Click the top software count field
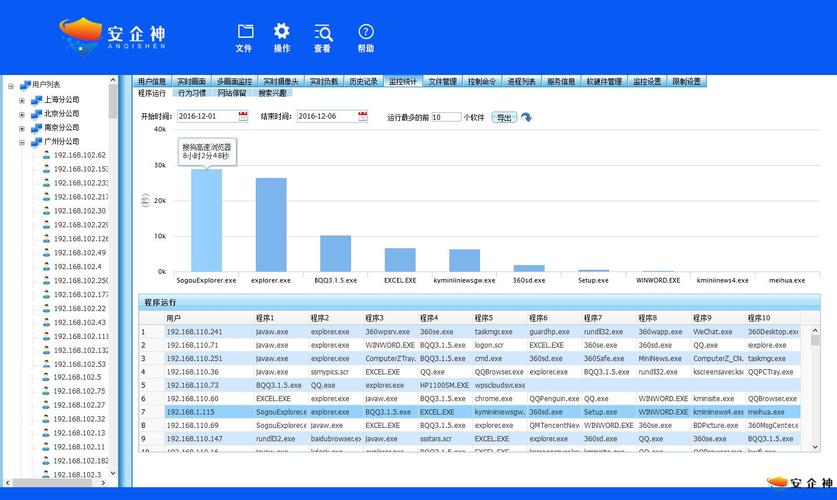Screen dimensions: 837x500 click(x=446, y=117)
